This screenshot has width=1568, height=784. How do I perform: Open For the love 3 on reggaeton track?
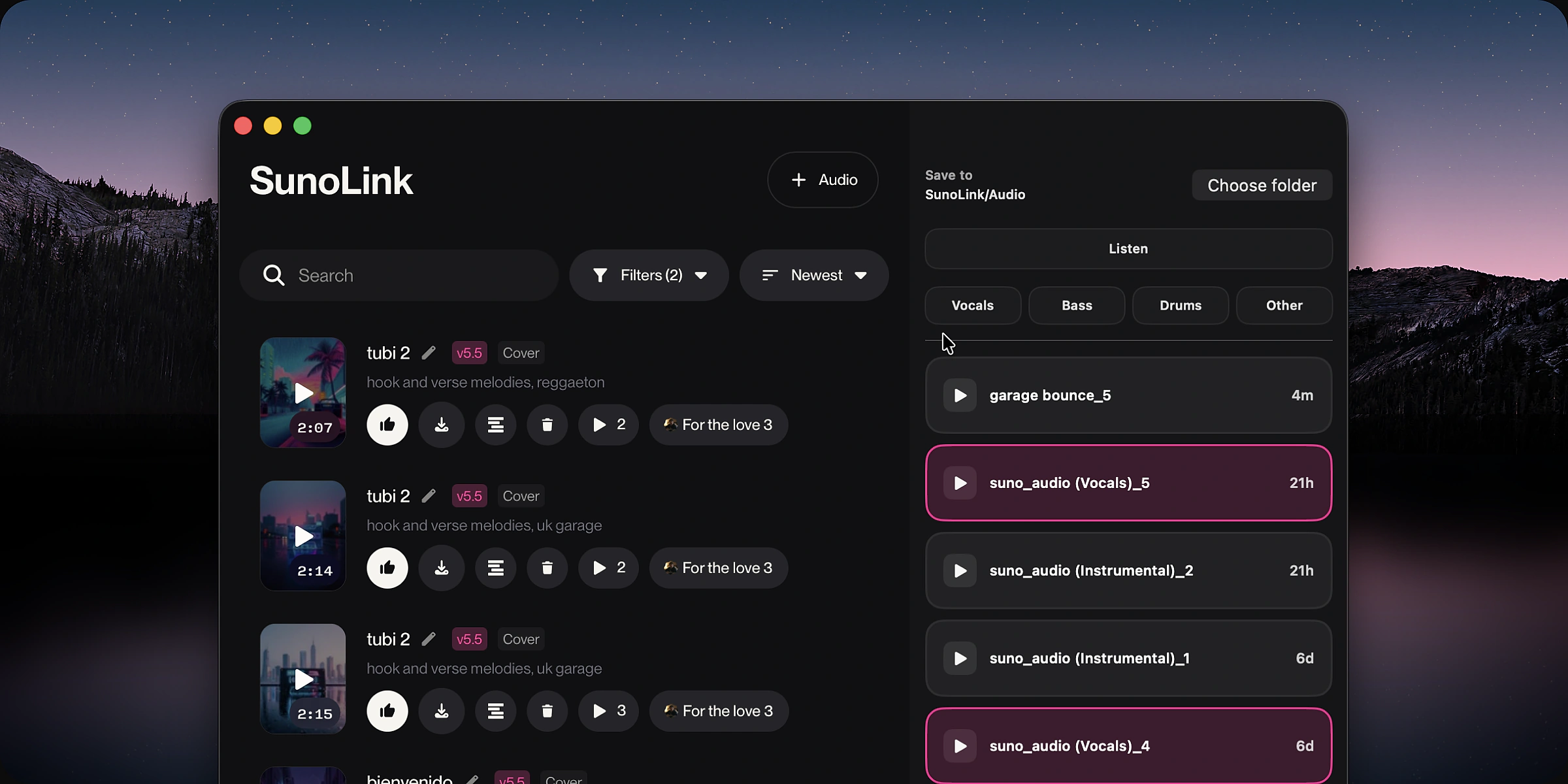[x=719, y=425]
